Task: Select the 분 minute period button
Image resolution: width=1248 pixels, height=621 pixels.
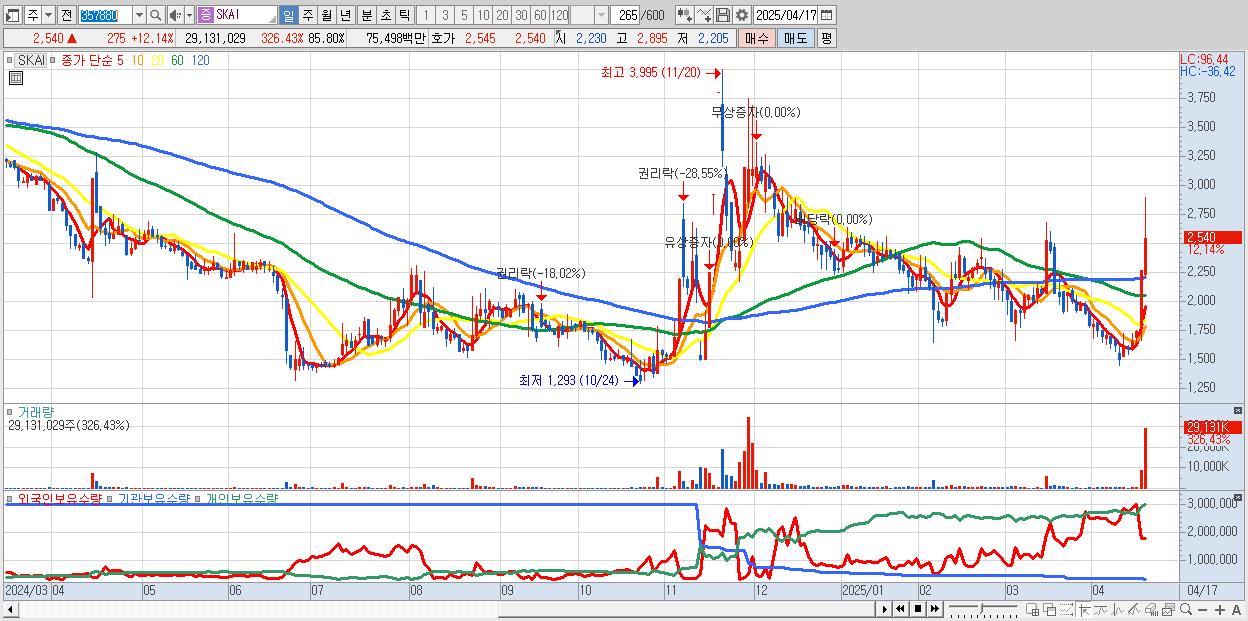Action: pos(365,15)
